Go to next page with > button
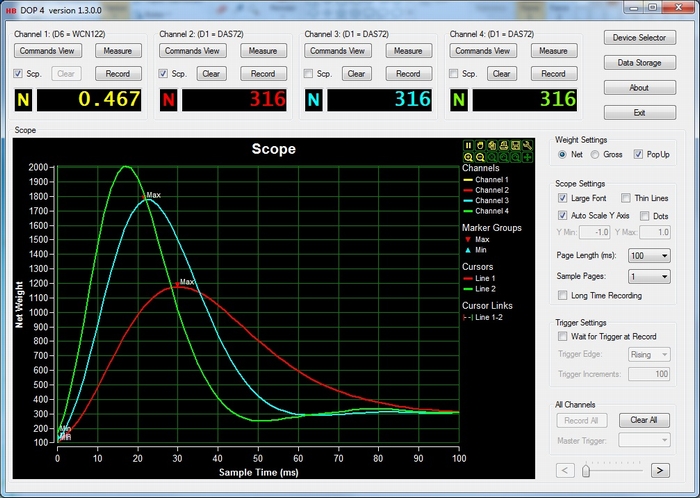Screen dimensions: 700x498 660,470
